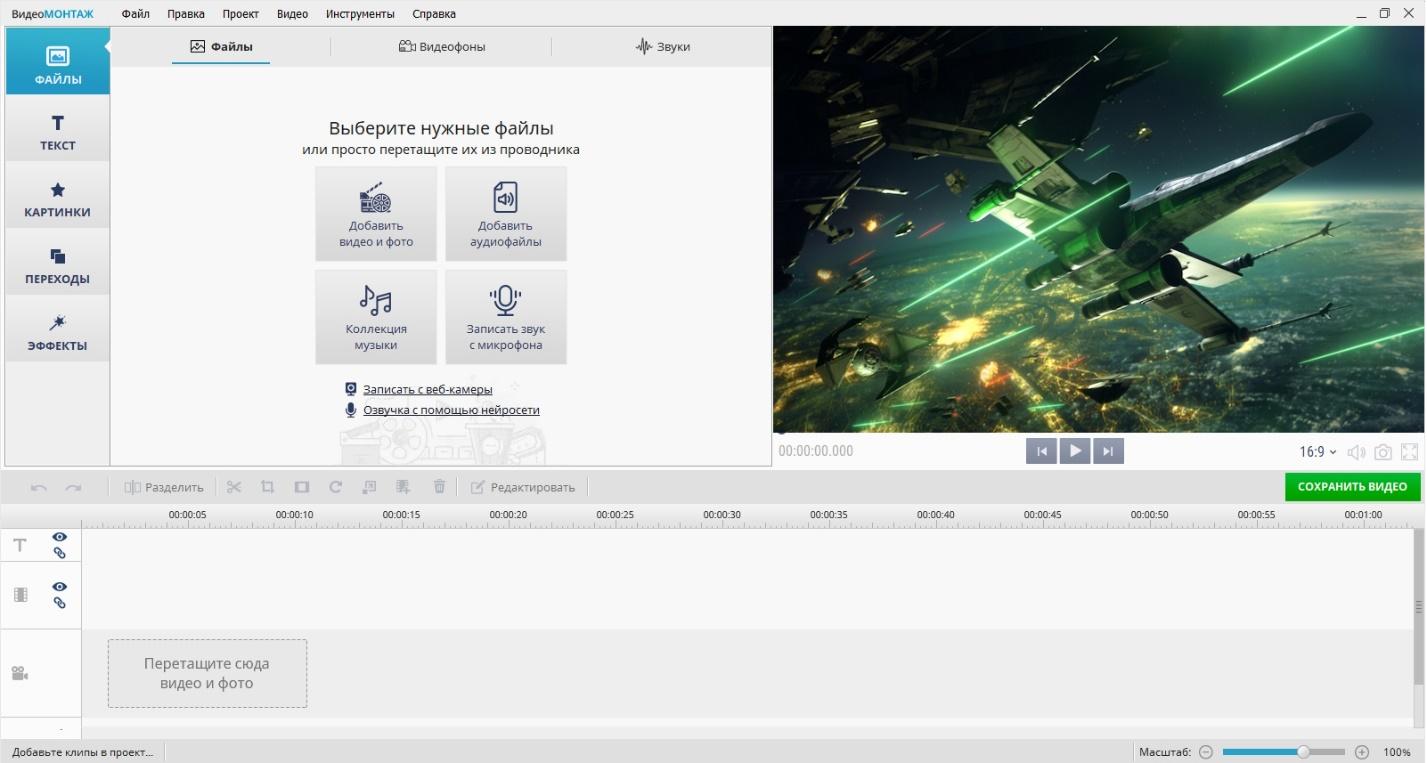Image resolution: width=1427 pixels, height=763 pixels.
Task: Click Добавить аудиофайлы tile
Action: pyautogui.click(x=506, y=214)
